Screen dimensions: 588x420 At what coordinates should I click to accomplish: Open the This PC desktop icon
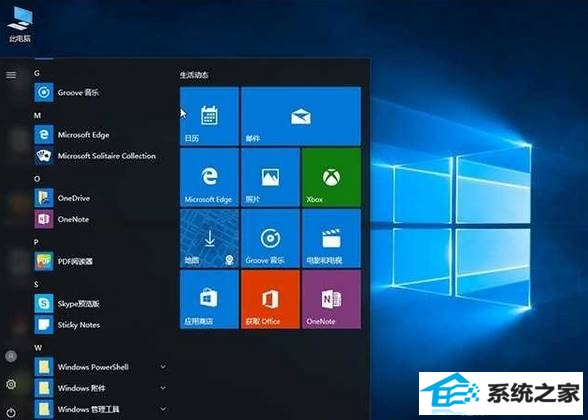(20, 23)
